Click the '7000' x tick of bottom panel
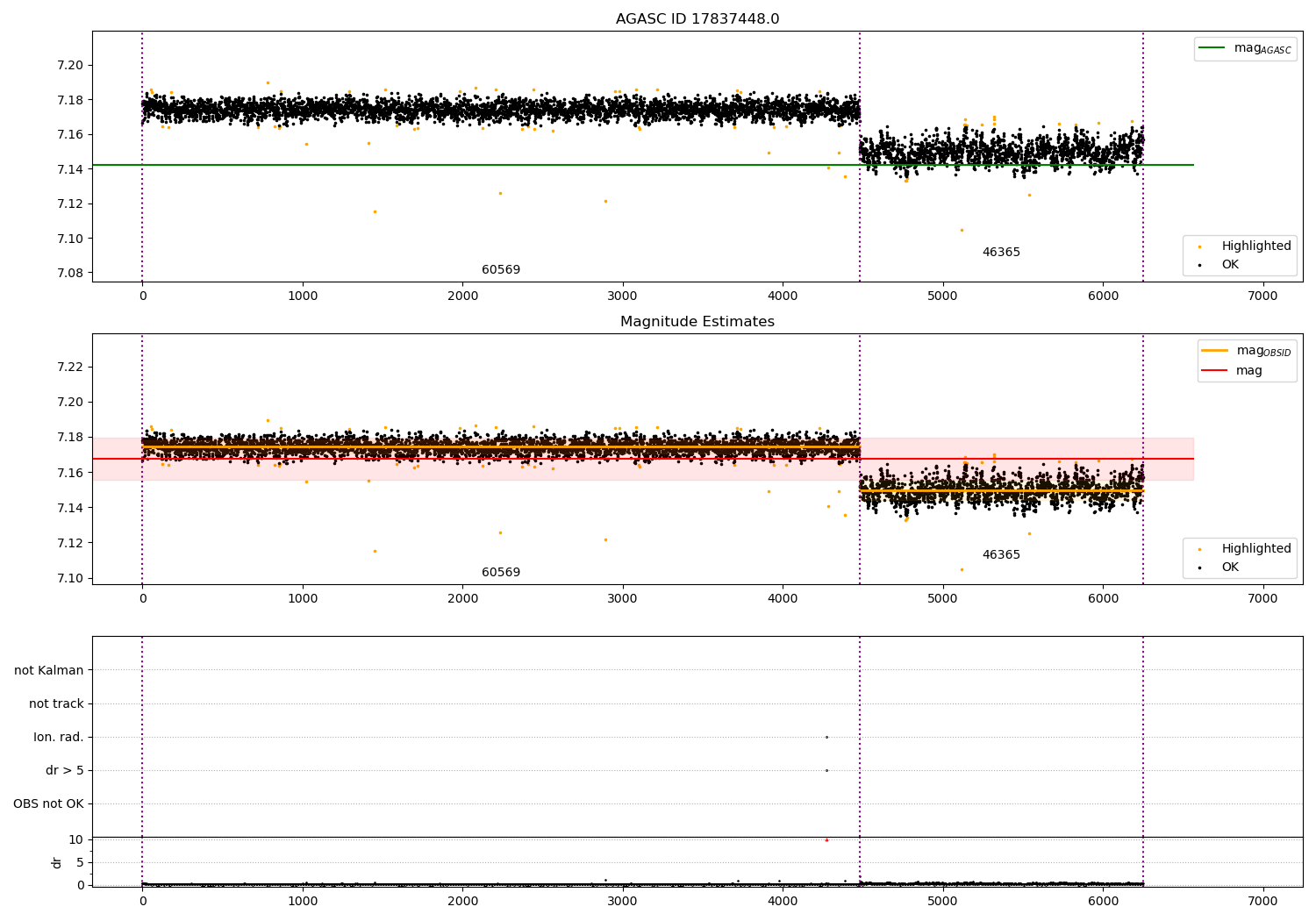The width and height of the screenshot is (1316, 921). point(1263,900)
